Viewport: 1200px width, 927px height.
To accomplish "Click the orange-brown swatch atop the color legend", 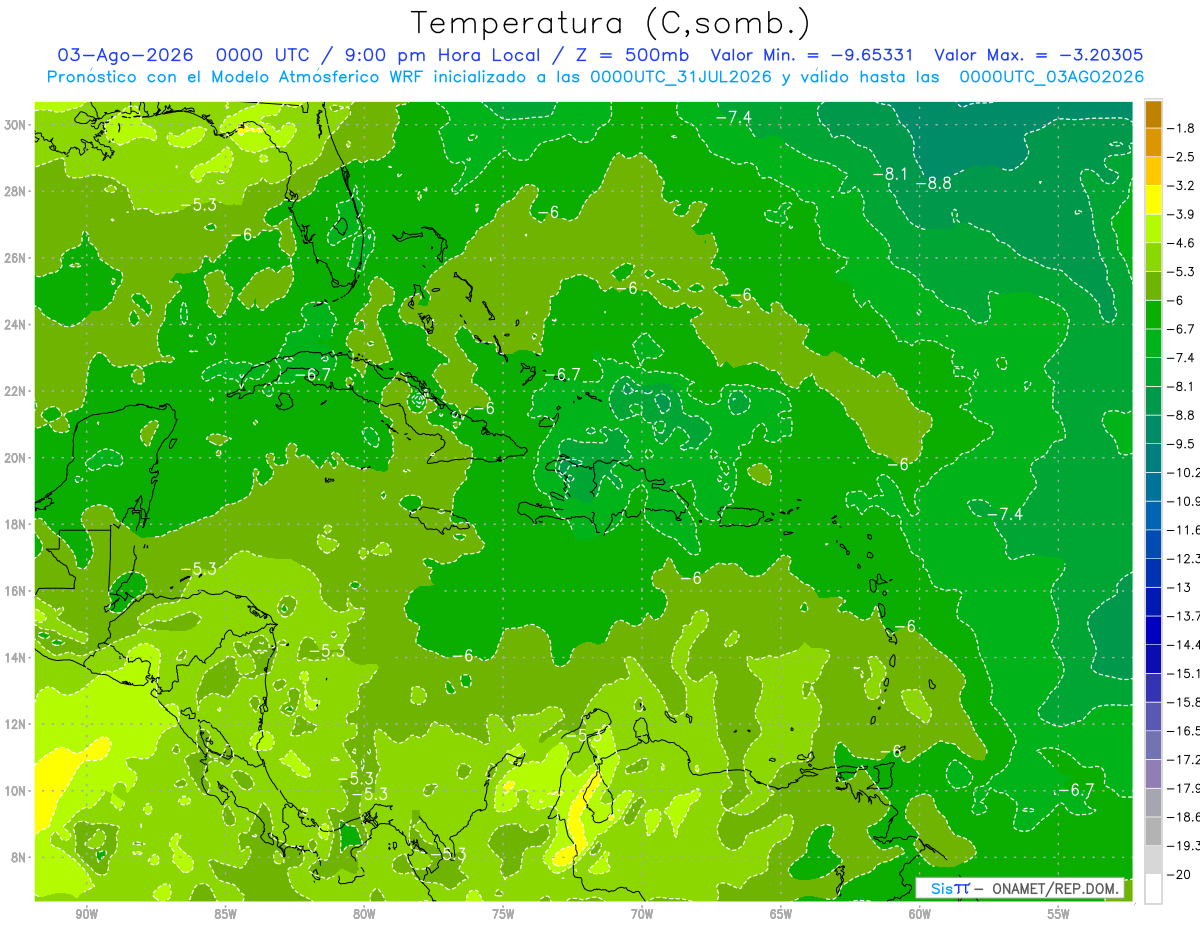I will pyautogui.click(x=1153, y=113).
